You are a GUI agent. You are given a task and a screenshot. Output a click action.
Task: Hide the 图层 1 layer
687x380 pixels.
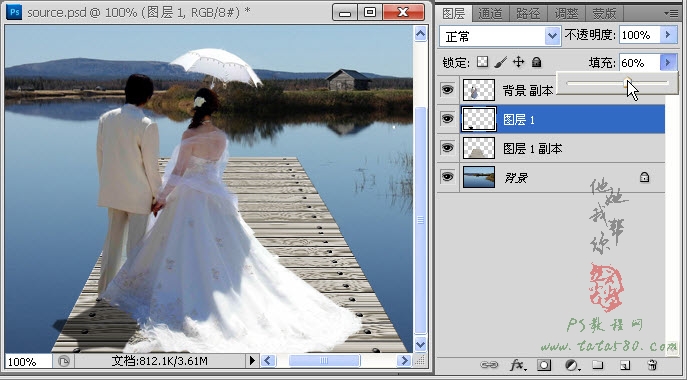pos(447,119)
